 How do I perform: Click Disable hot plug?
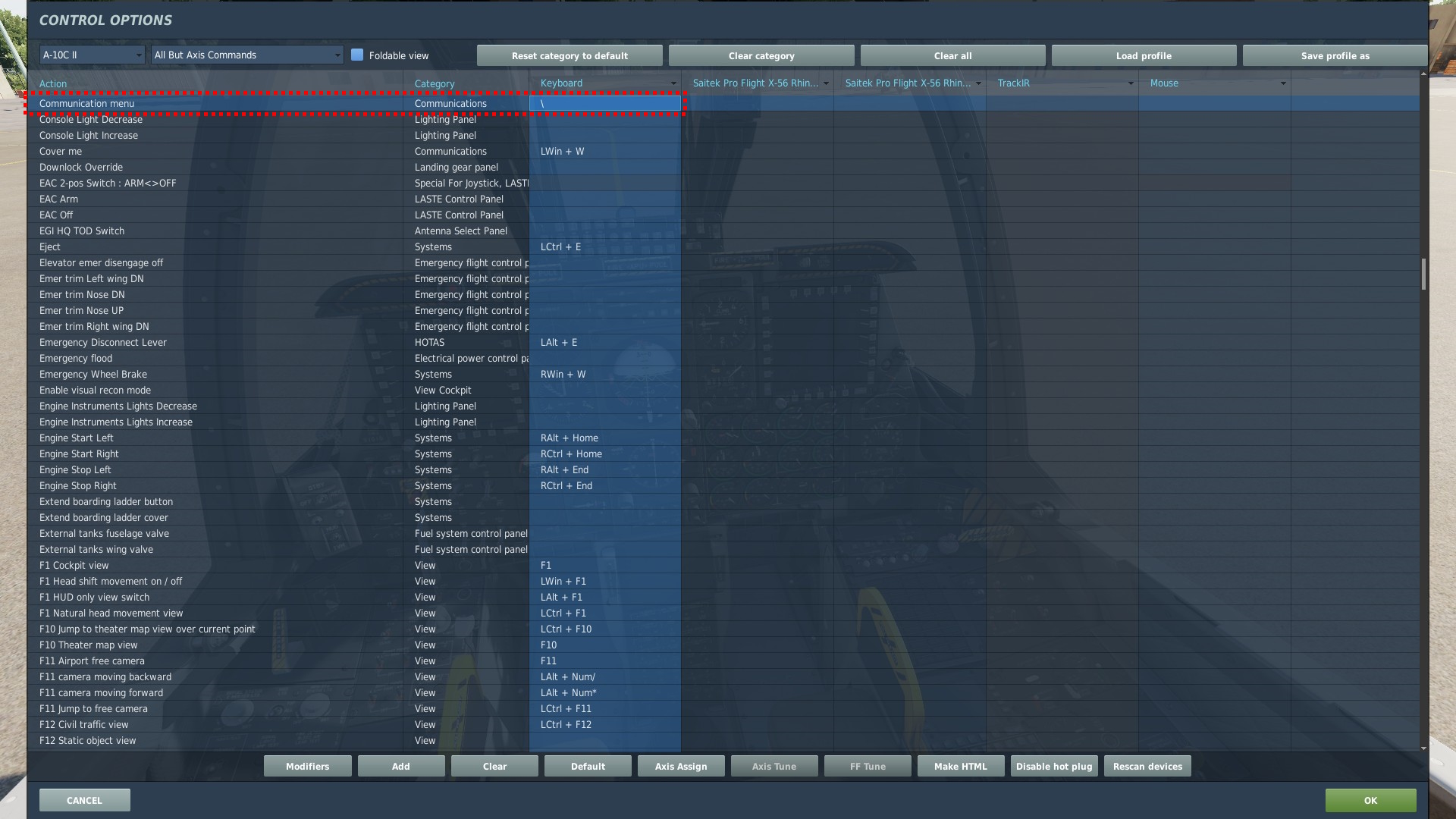[1054, 766]
